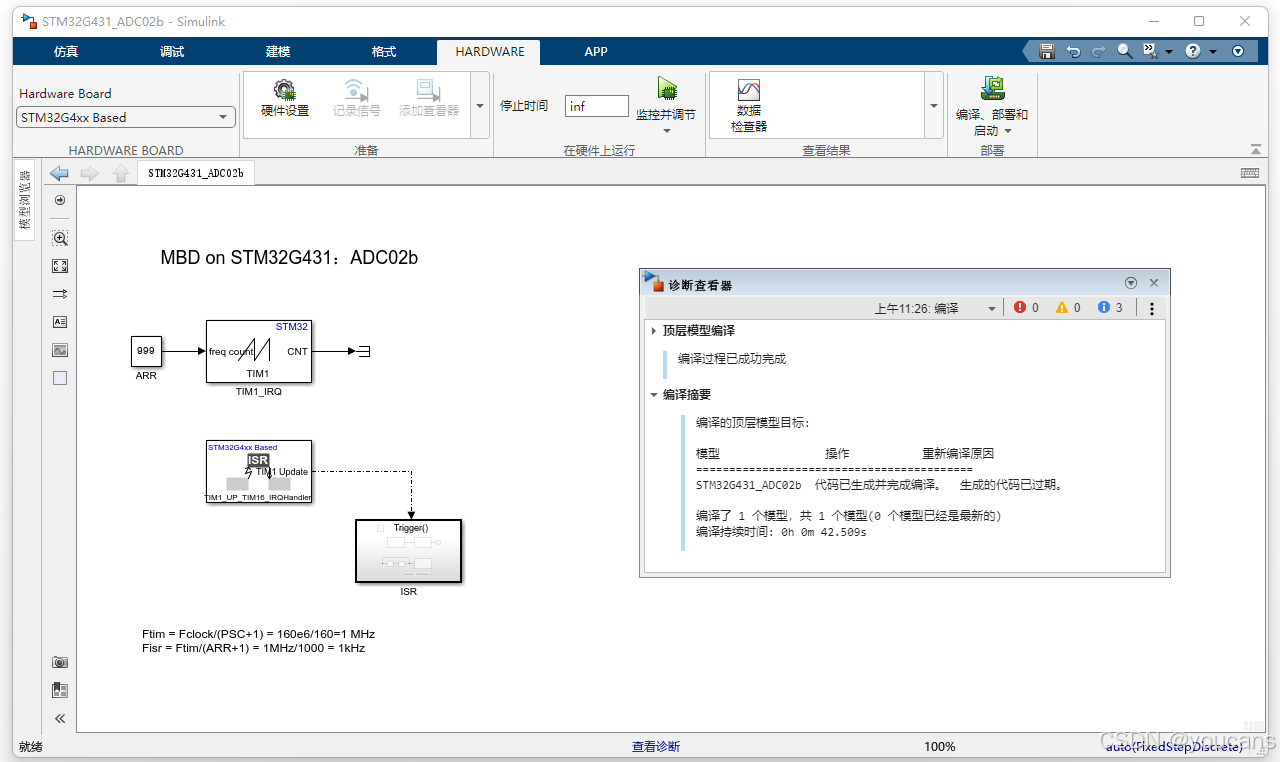Switch to the 调试 ribbon tab
This screenshot has height=762, width=1280.
point(172,52)
